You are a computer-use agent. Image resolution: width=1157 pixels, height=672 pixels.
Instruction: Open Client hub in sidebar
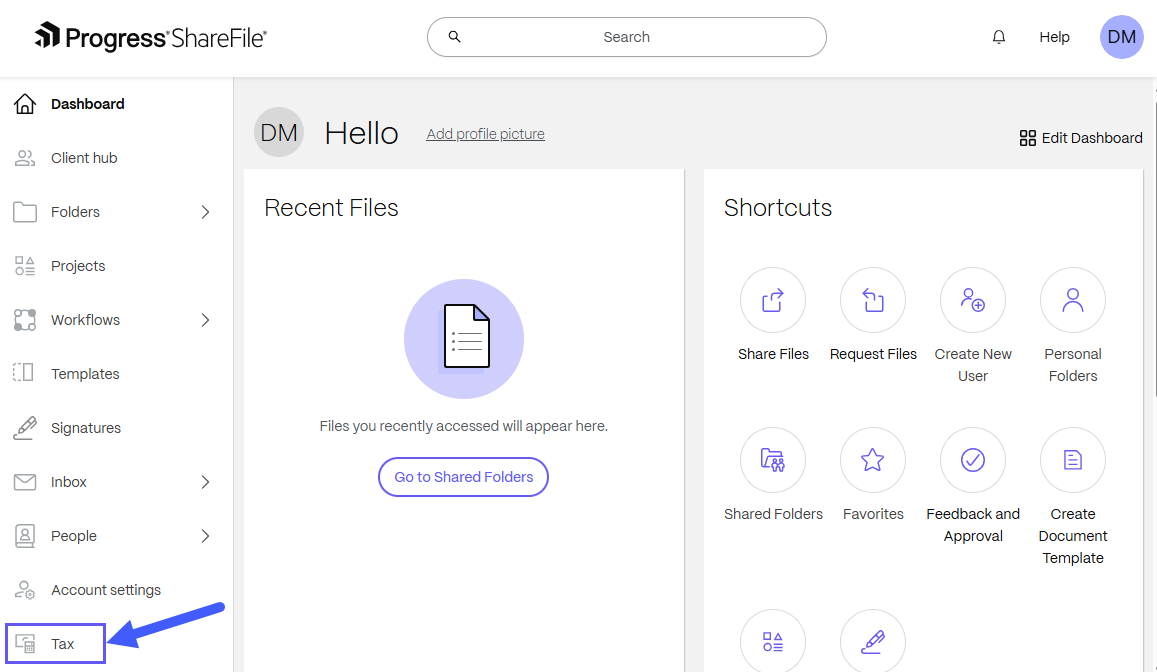pyautogui.click(x=84, y=158)
